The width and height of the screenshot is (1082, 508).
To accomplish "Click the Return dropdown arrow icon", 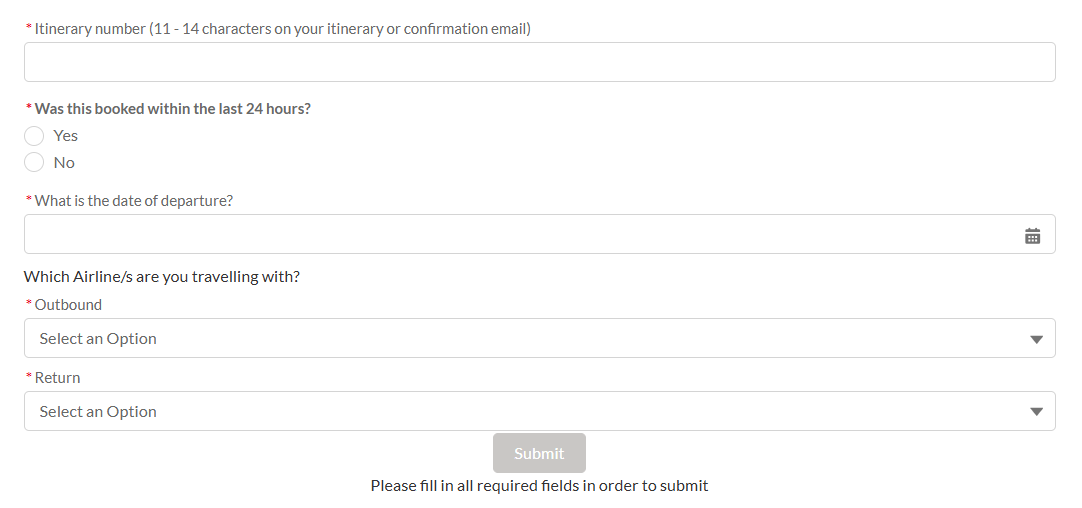I will (1036, 412).
